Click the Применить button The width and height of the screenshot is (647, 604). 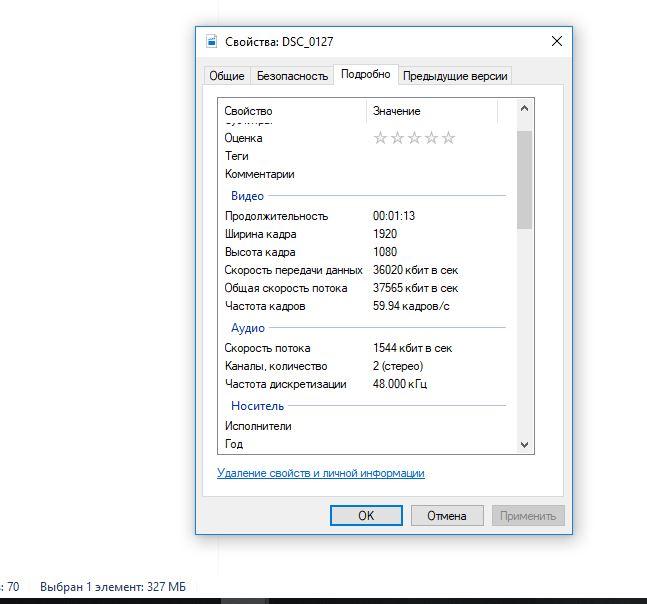(528, 516)
